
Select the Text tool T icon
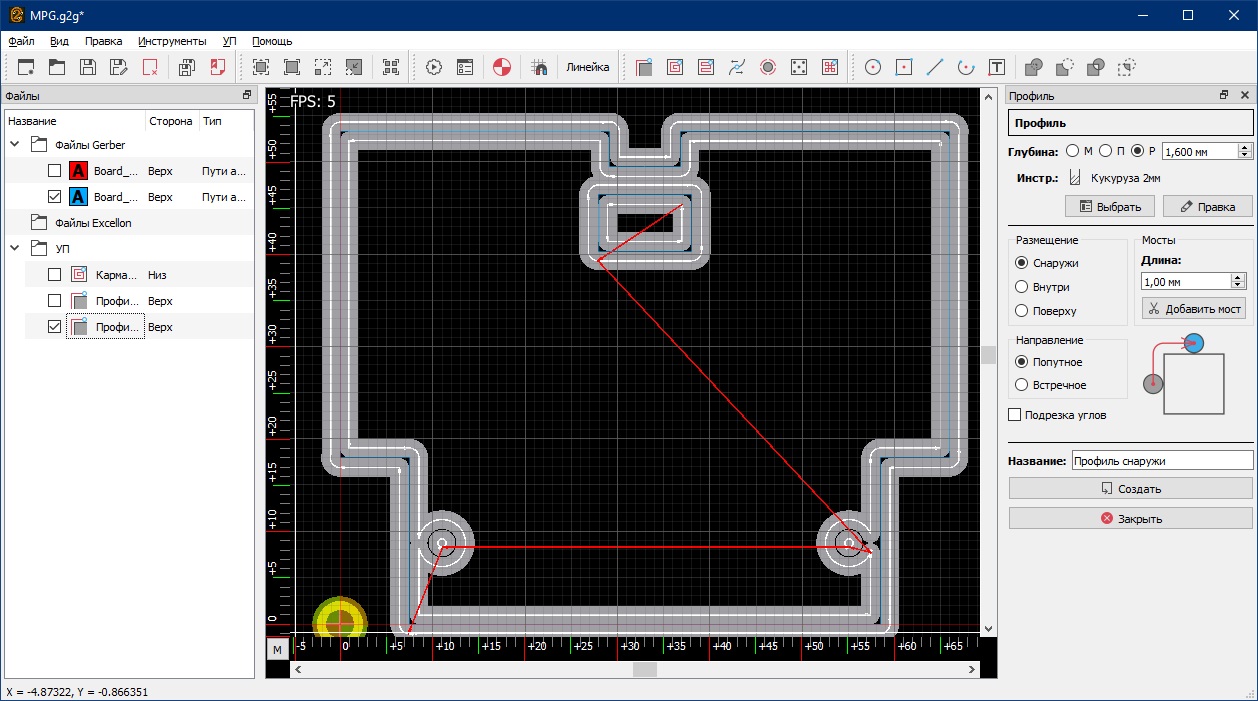coord(997,67)
